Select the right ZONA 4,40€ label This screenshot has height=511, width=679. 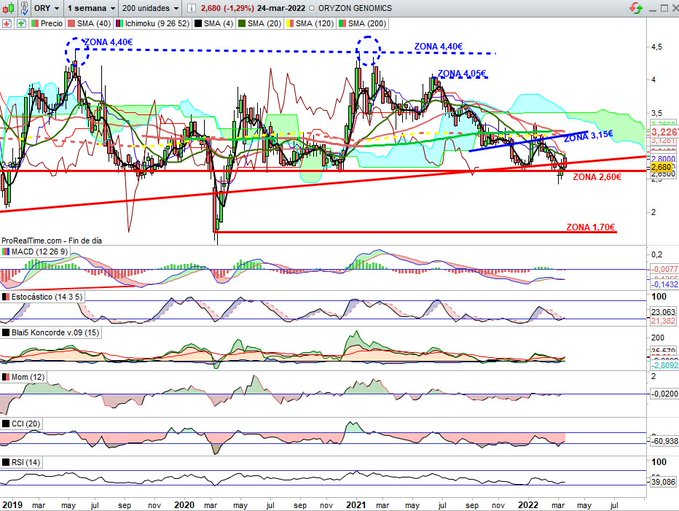(438, 46)
